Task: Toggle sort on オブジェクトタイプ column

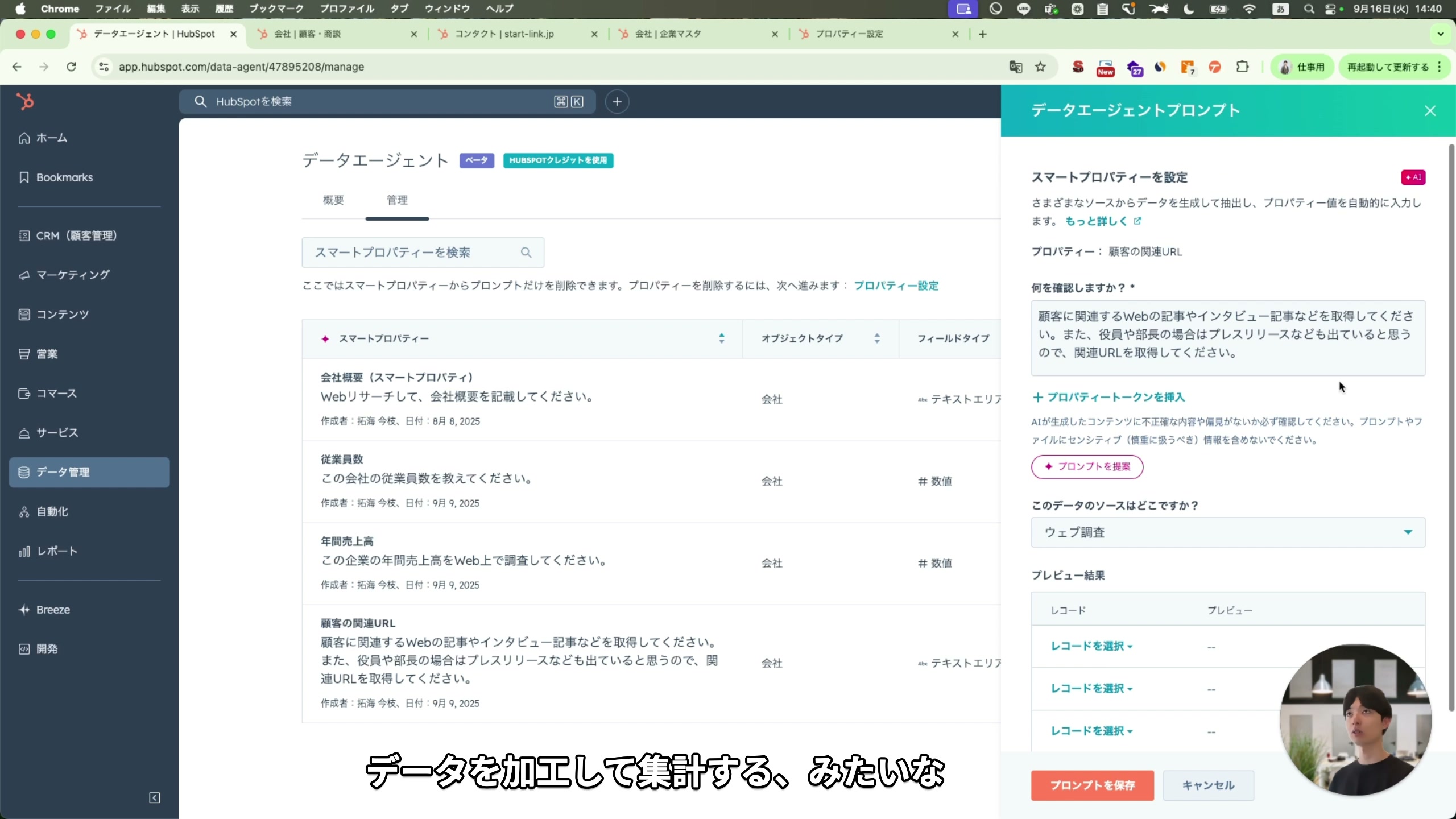Action: pos(878,338)
